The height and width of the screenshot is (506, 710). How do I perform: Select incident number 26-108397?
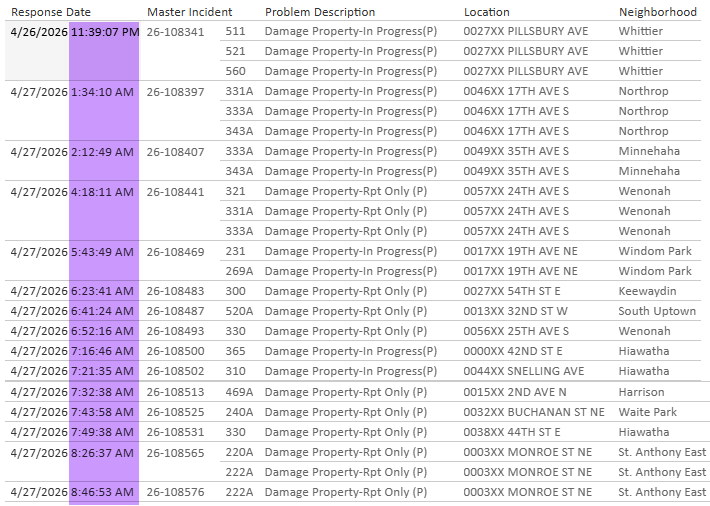tap(175, 92)
